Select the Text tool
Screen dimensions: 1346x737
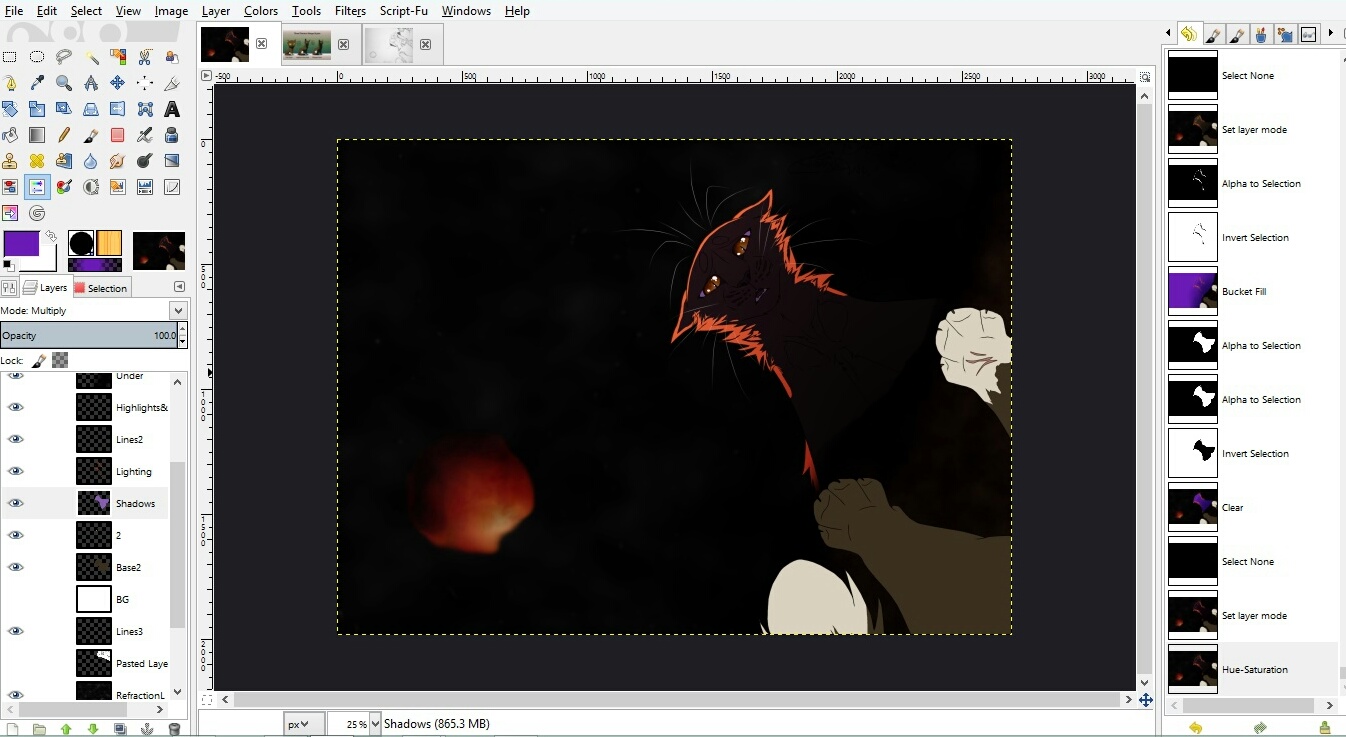coord(172,109)
